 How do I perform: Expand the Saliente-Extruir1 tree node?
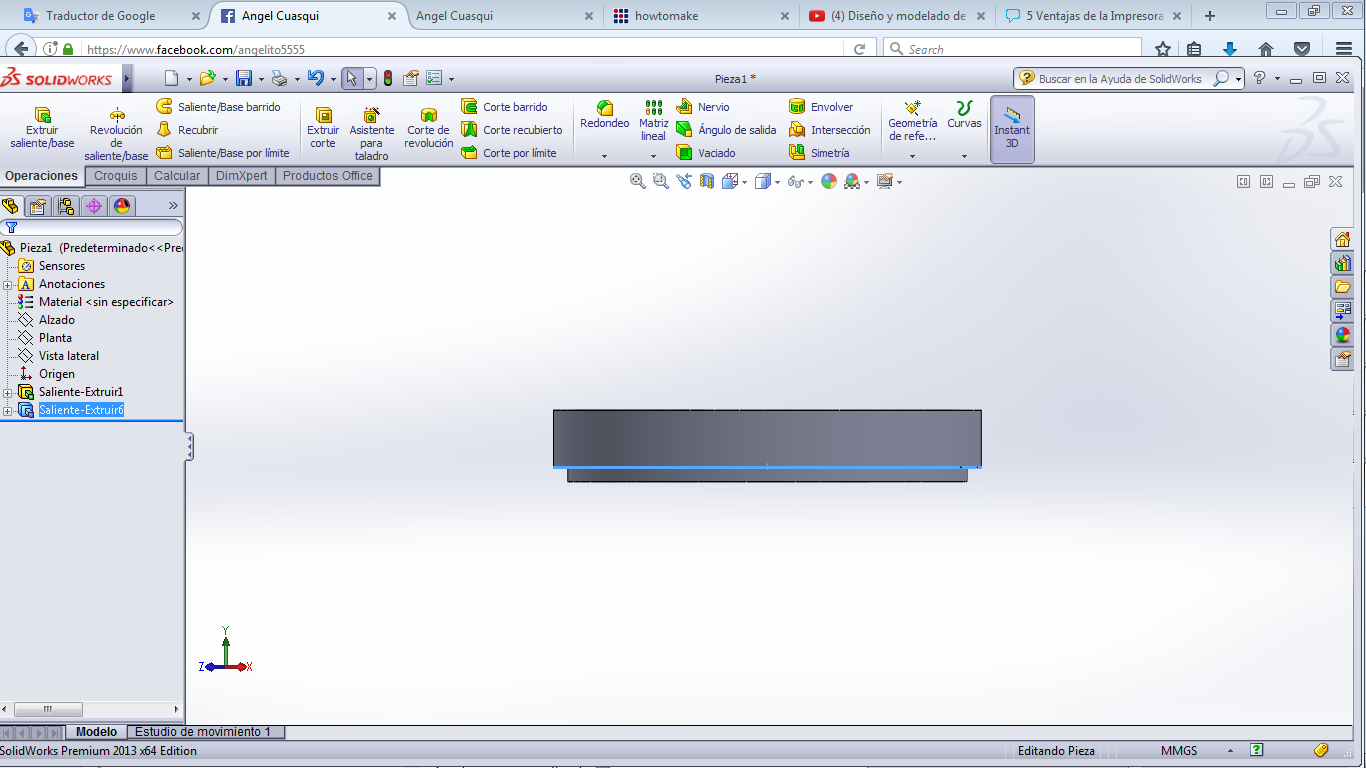8,392
